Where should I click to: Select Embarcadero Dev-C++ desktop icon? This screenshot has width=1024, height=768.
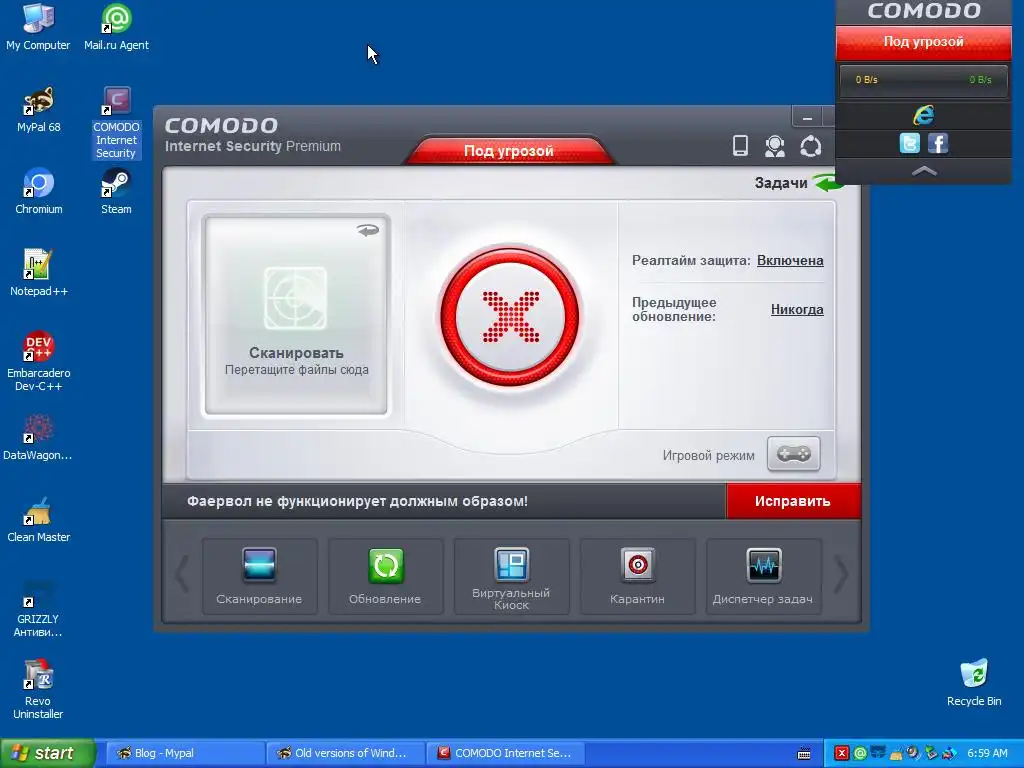pos(39,361)
